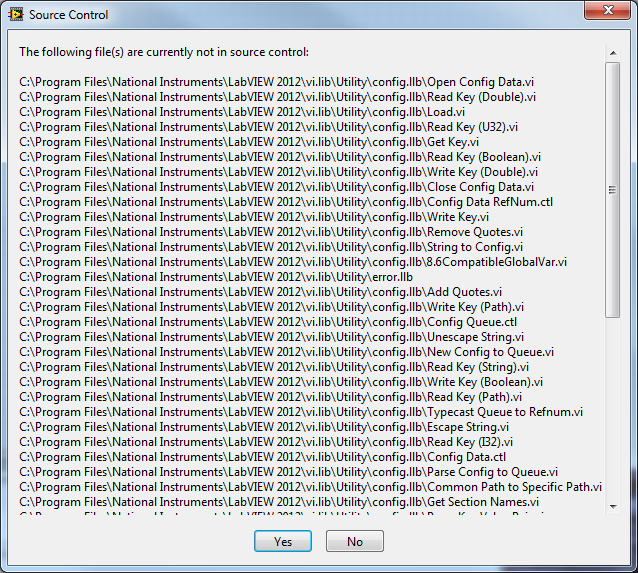
Task: Select the Load.vi path line
Action: tap(242, 112)
